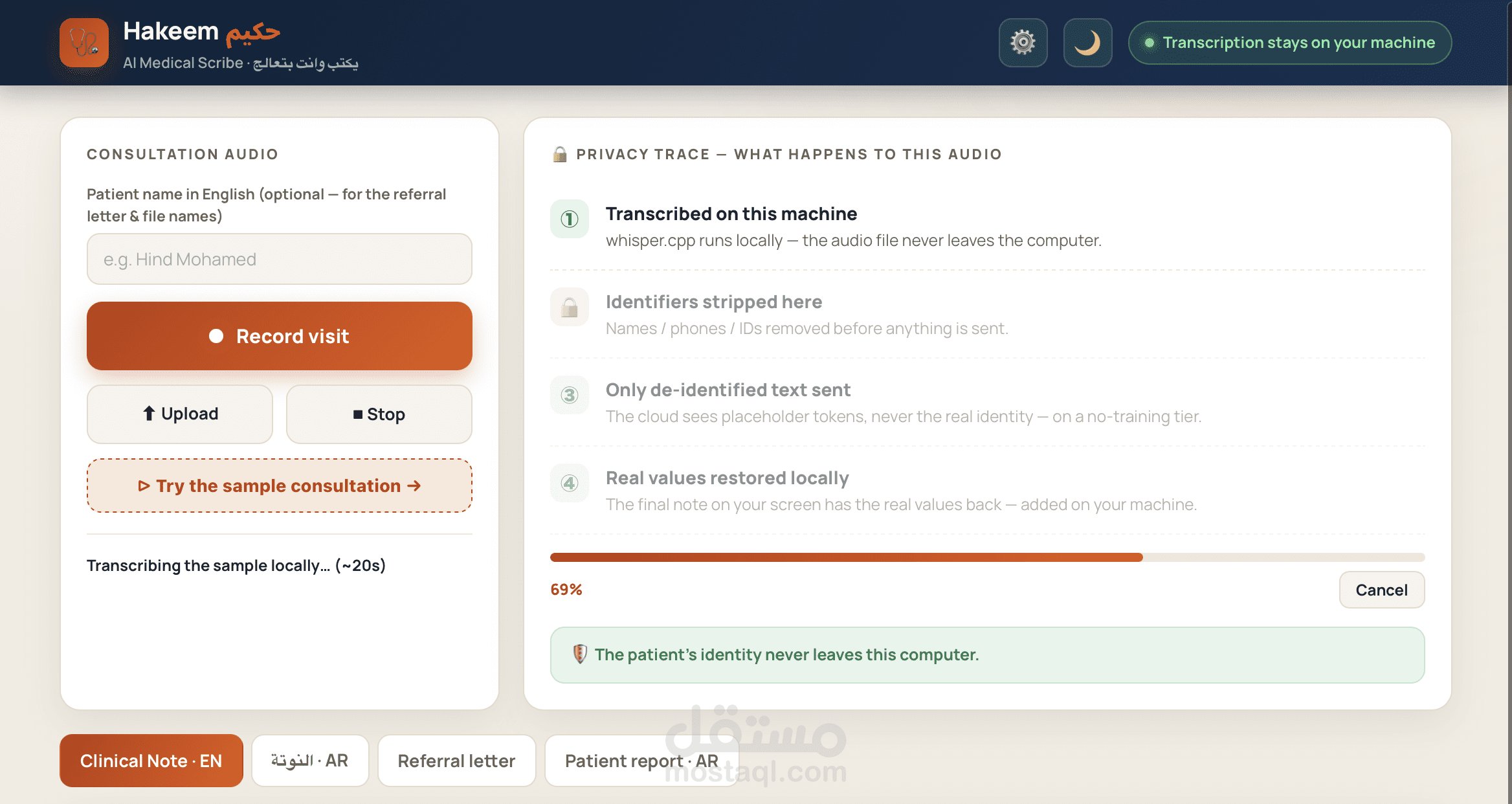The height and width of the screenshot is (804, 1512).
Task: Click the step 1 transcription icon
Action: (x=570, y=219)
